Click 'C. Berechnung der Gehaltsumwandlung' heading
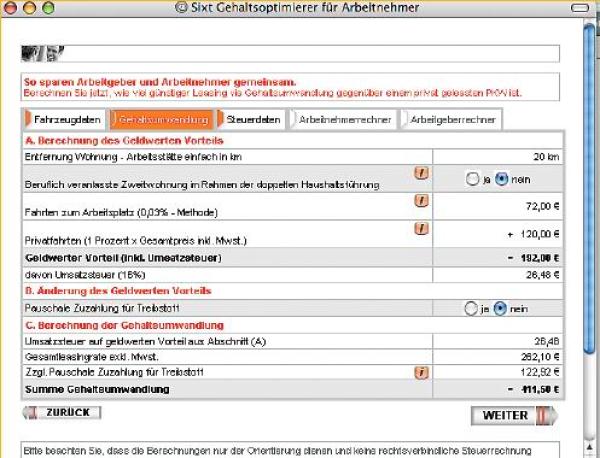This screenshot has width=600, height=458. tap(124, 326)
